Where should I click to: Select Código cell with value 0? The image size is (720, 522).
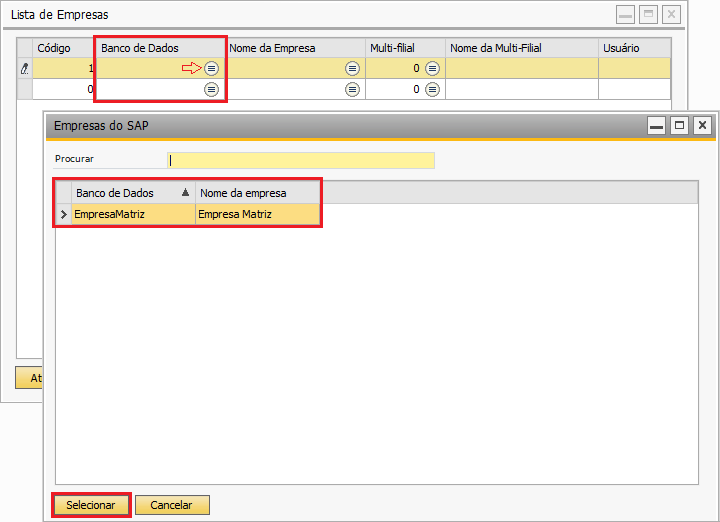[63, 89]
